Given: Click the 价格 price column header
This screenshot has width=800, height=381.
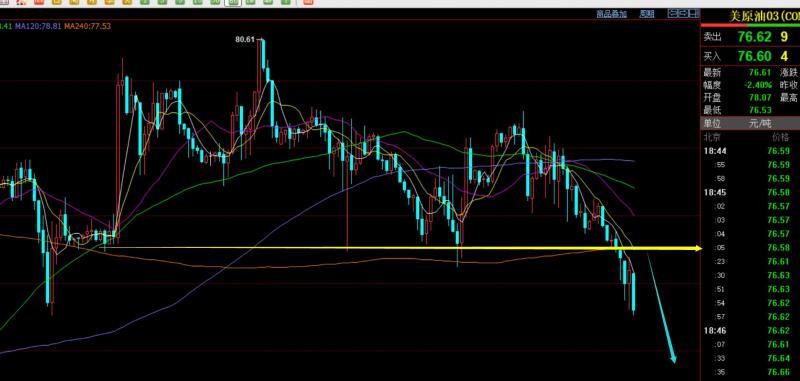Looking at the screenshot, I should click(780, 137).
